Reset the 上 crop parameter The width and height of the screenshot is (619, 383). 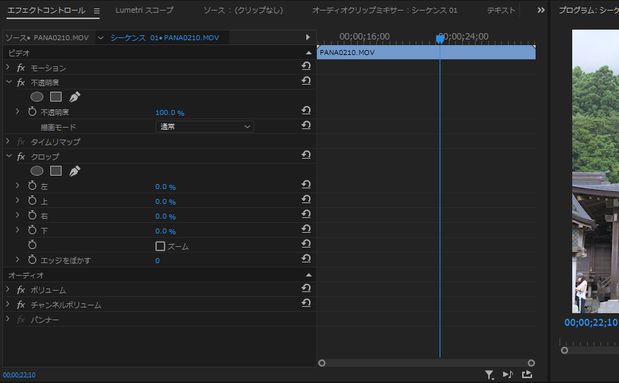click(x=306, y=200)
